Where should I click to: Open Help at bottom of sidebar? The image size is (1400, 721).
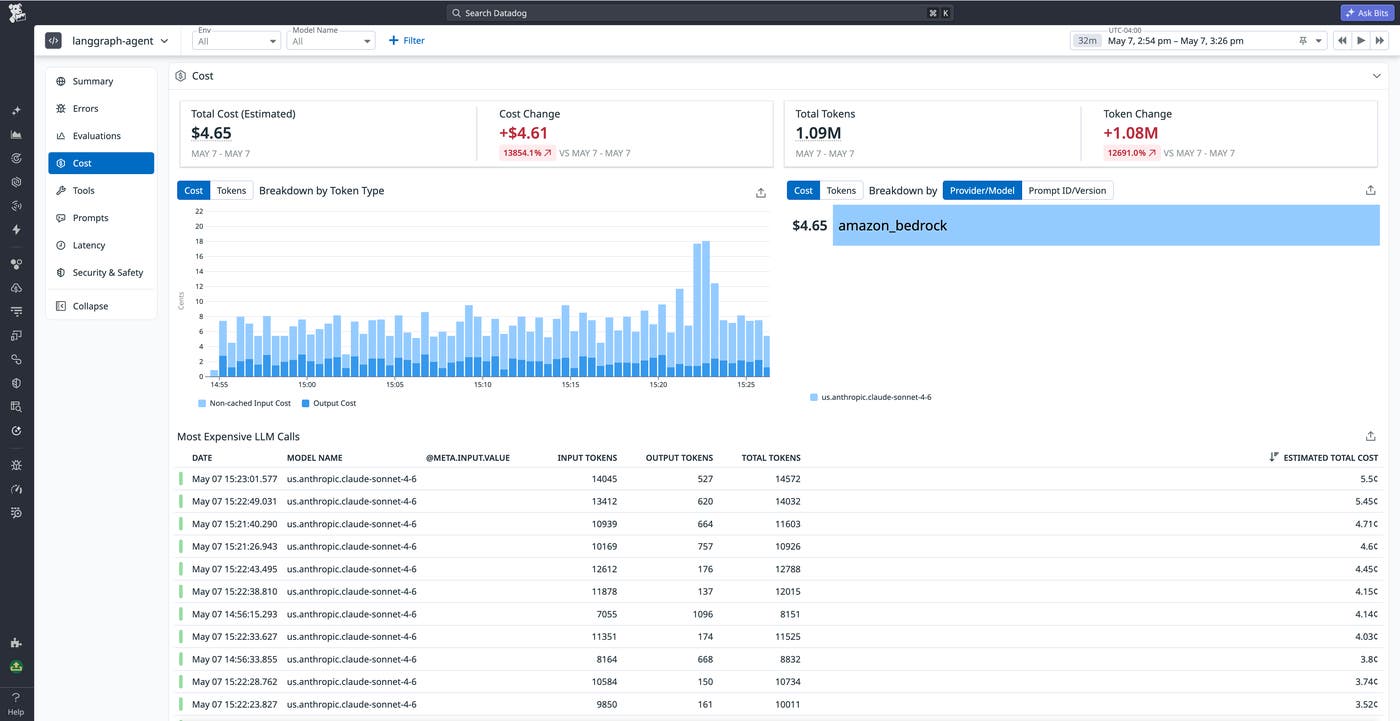click(x=16, y=704)
